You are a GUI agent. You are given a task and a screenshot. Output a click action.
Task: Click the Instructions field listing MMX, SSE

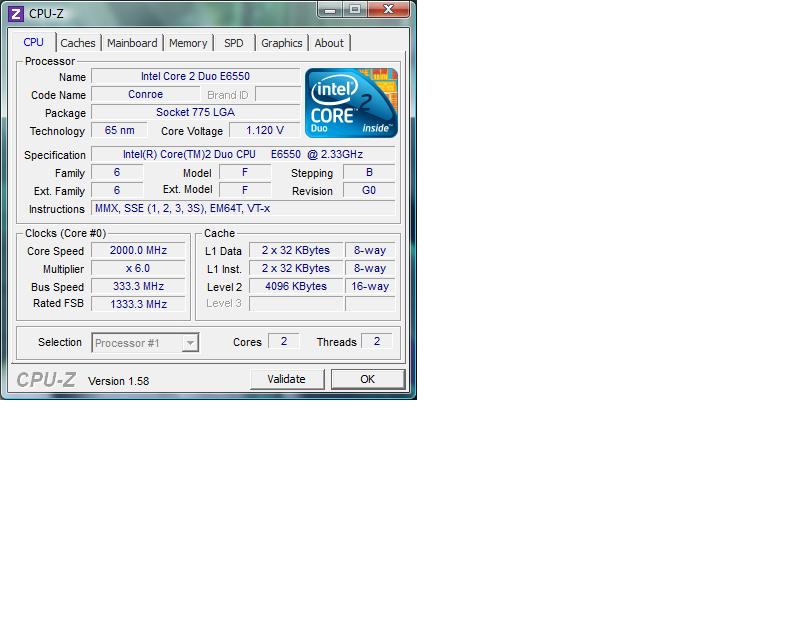tap(243, 209)
